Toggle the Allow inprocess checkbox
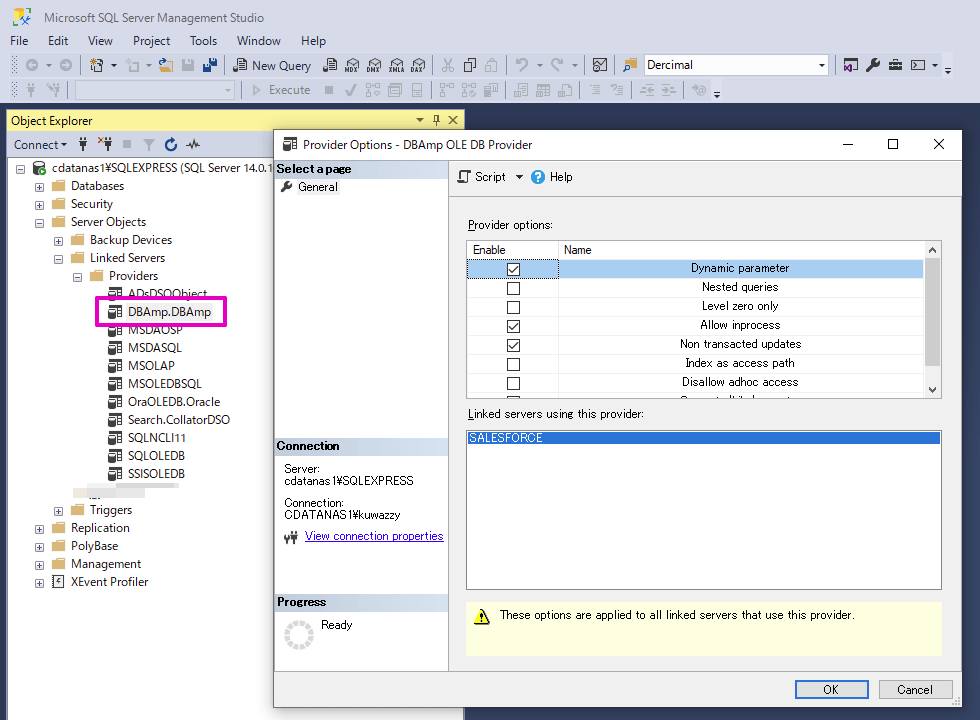 (x=513, y=326)
